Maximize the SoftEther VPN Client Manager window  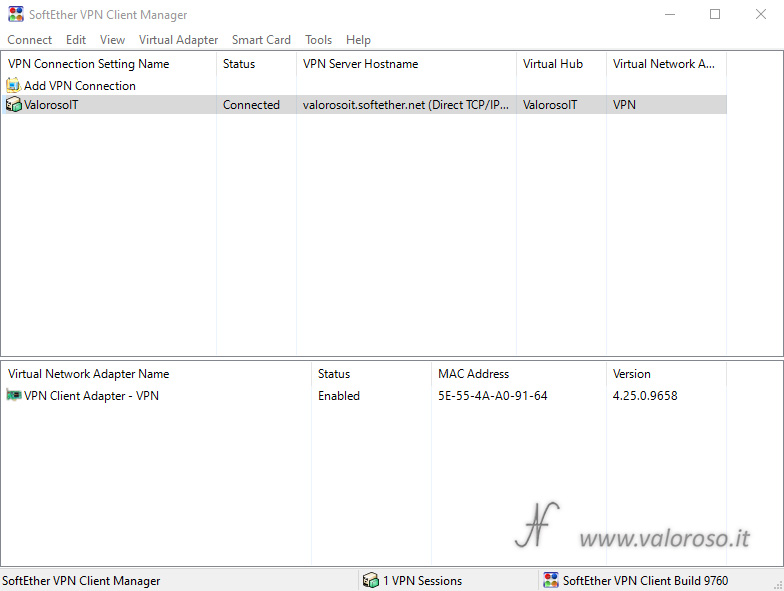pyautogui.click(x=715, y=14)
